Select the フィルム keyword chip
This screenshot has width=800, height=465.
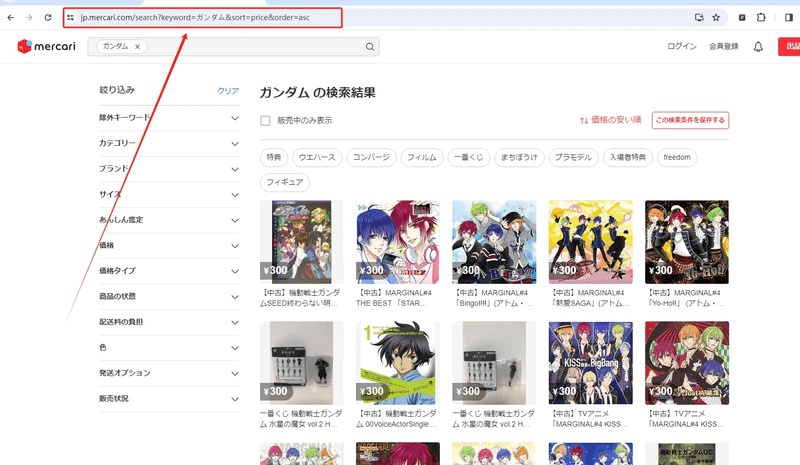tap(421, 157)
